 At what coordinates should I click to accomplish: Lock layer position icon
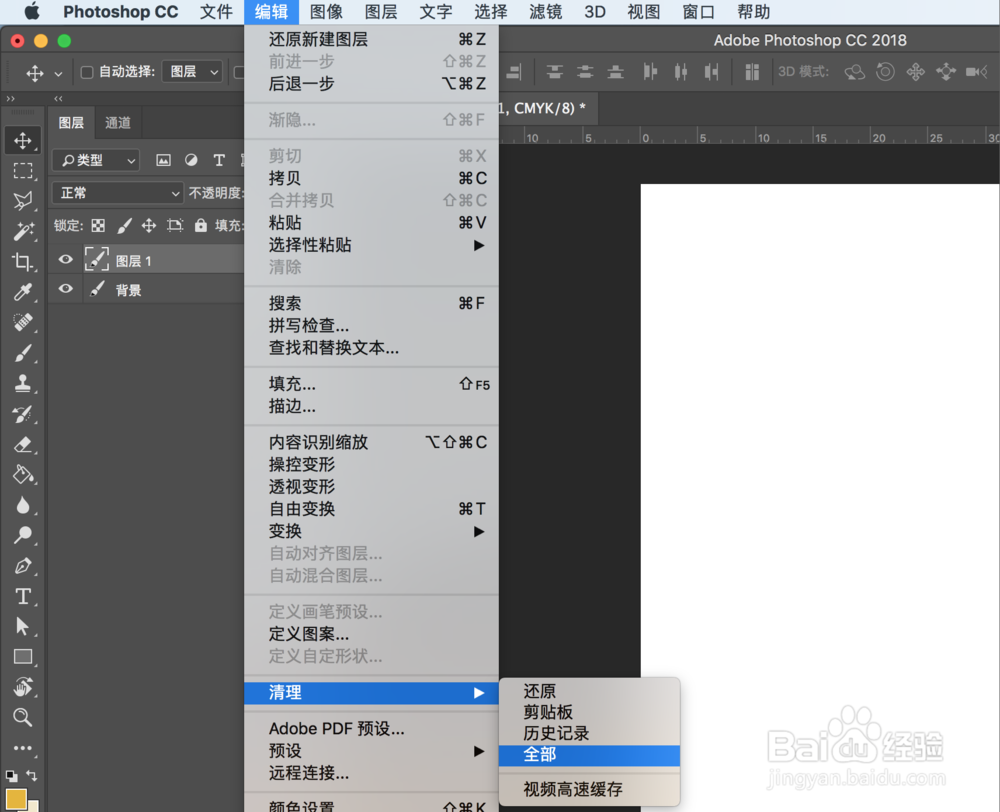click(149, 225)
